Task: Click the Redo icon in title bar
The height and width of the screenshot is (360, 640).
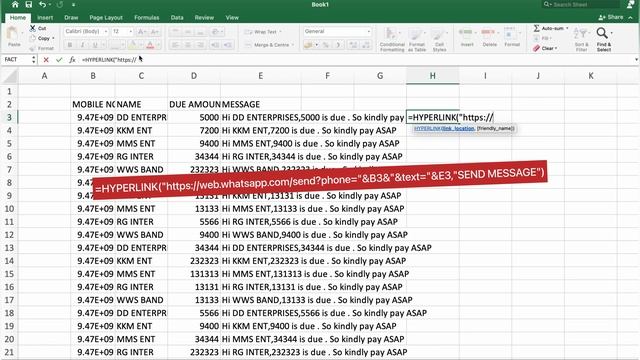Action: [x=60, y=4]
